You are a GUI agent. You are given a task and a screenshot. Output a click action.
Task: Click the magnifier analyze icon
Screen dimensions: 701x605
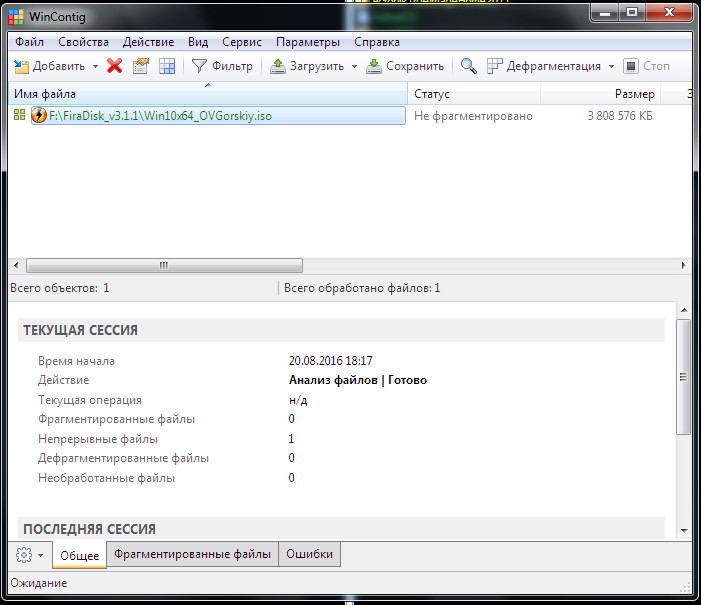pyautogui.click(x=469, y=66)
